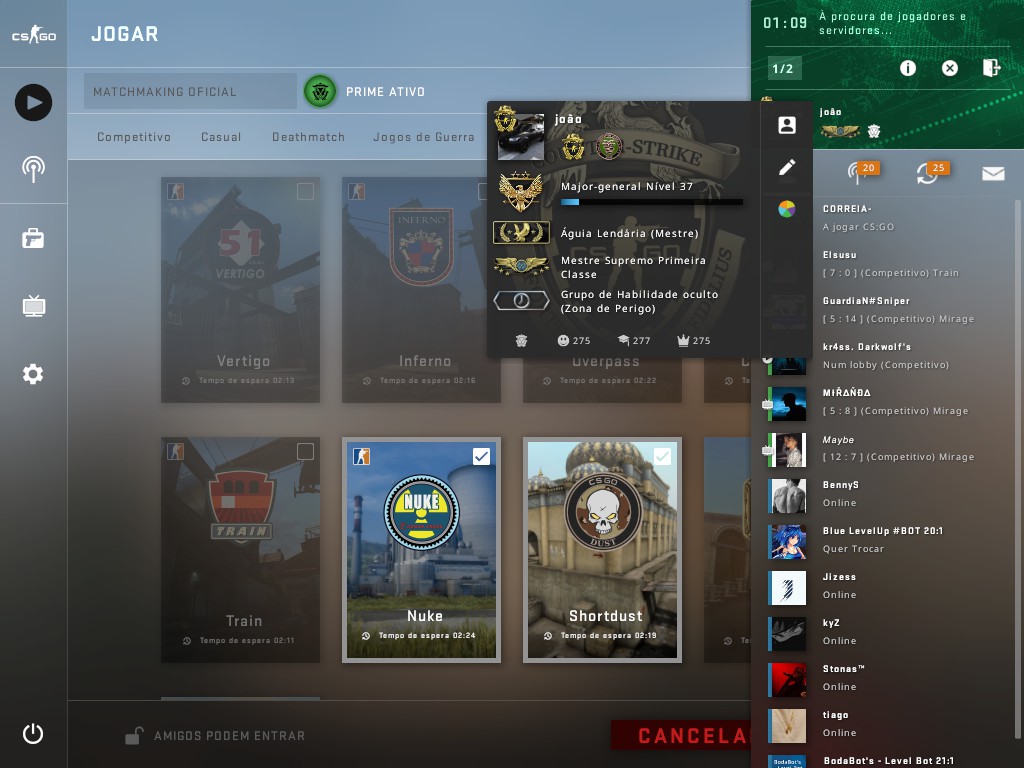Open recent teammates icon with 25 badge
The width and height of the screenshot is (1024, 768).
(x=932, y=173)
